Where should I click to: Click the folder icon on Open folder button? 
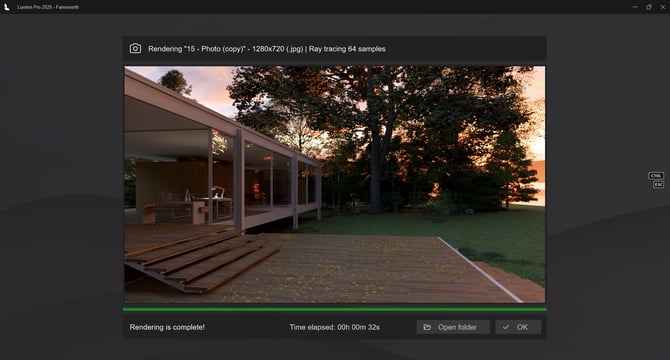(x=427, y=327)
